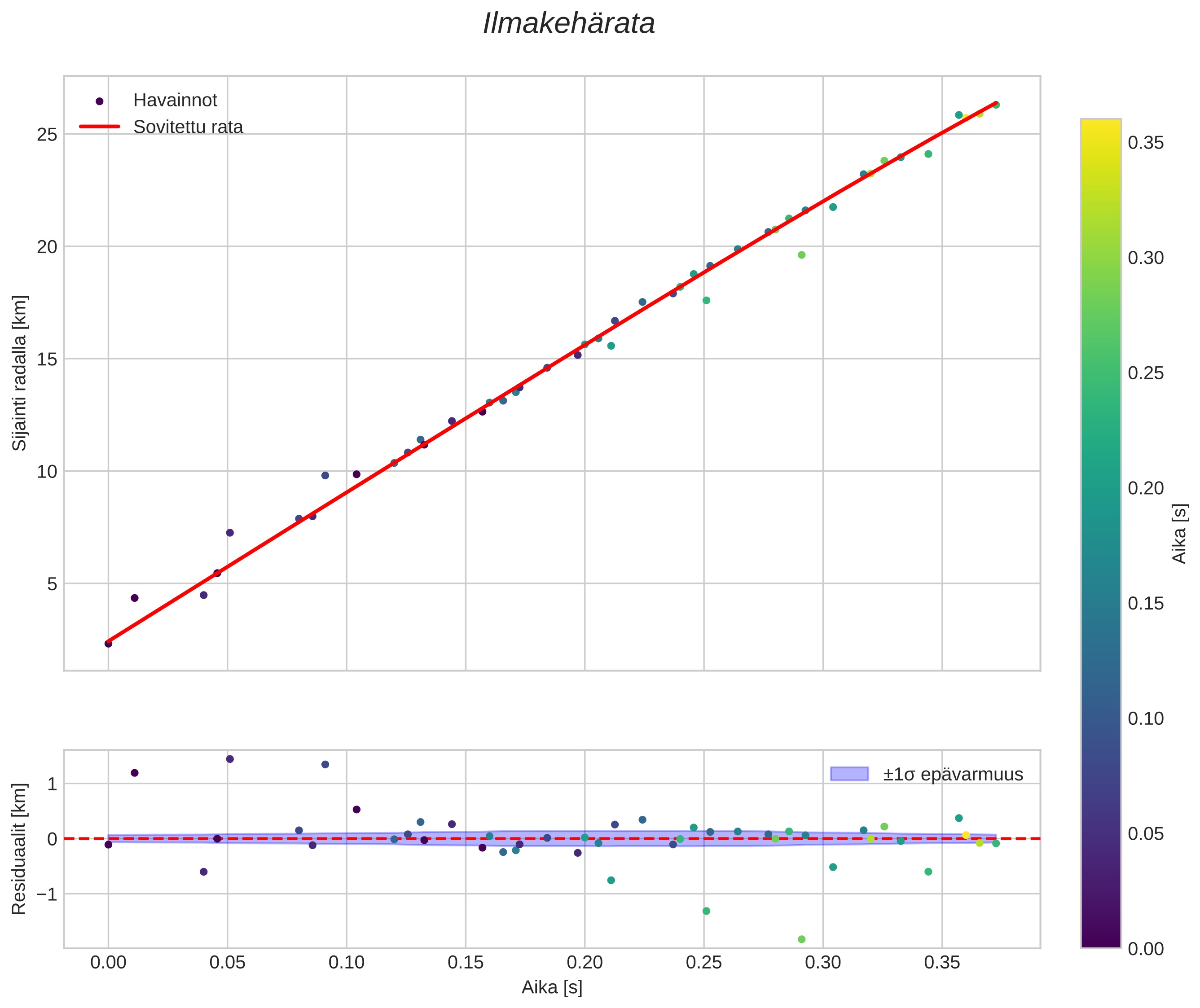This screenshot has width=1200, height=1008.
Task: Click the 'Ilmakehärata' plot title
Action: [x=568, y=24]
